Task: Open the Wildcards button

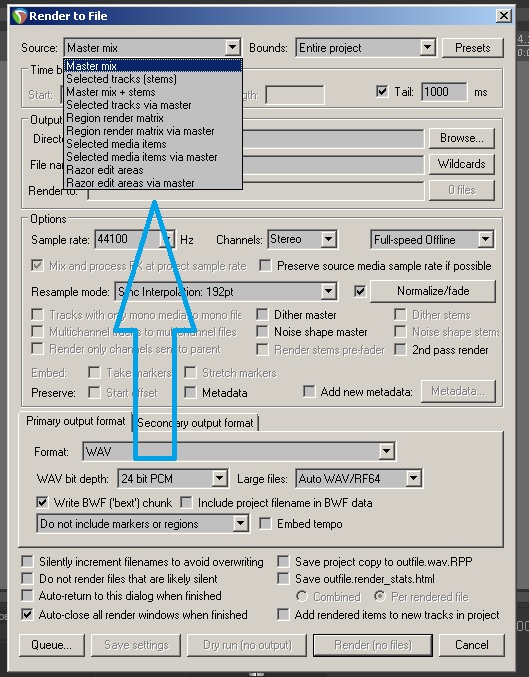Action: tap(462, 164)
